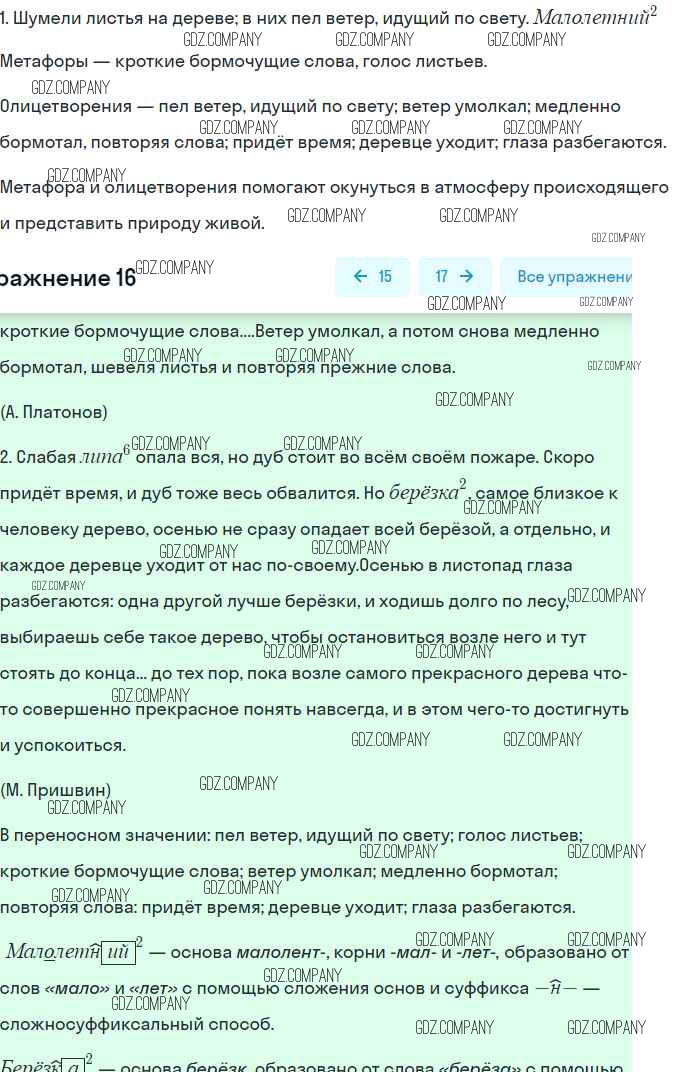Click the boxed ending "ий" in Малолетний
This screenshot has height=1072, width=680.
[118, 952]
